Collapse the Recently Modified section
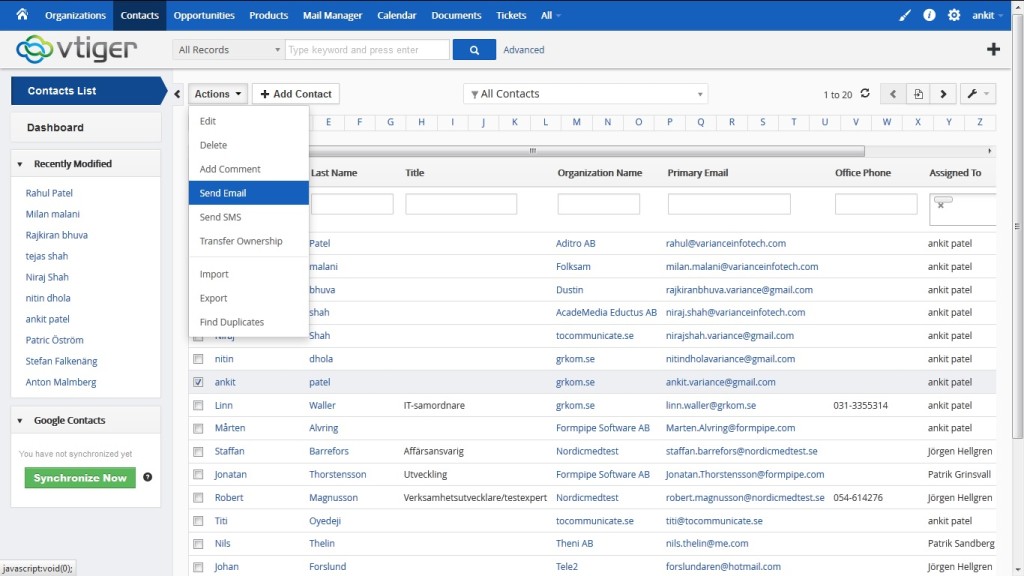This screenshot has height=576, width=1024. 20,164
